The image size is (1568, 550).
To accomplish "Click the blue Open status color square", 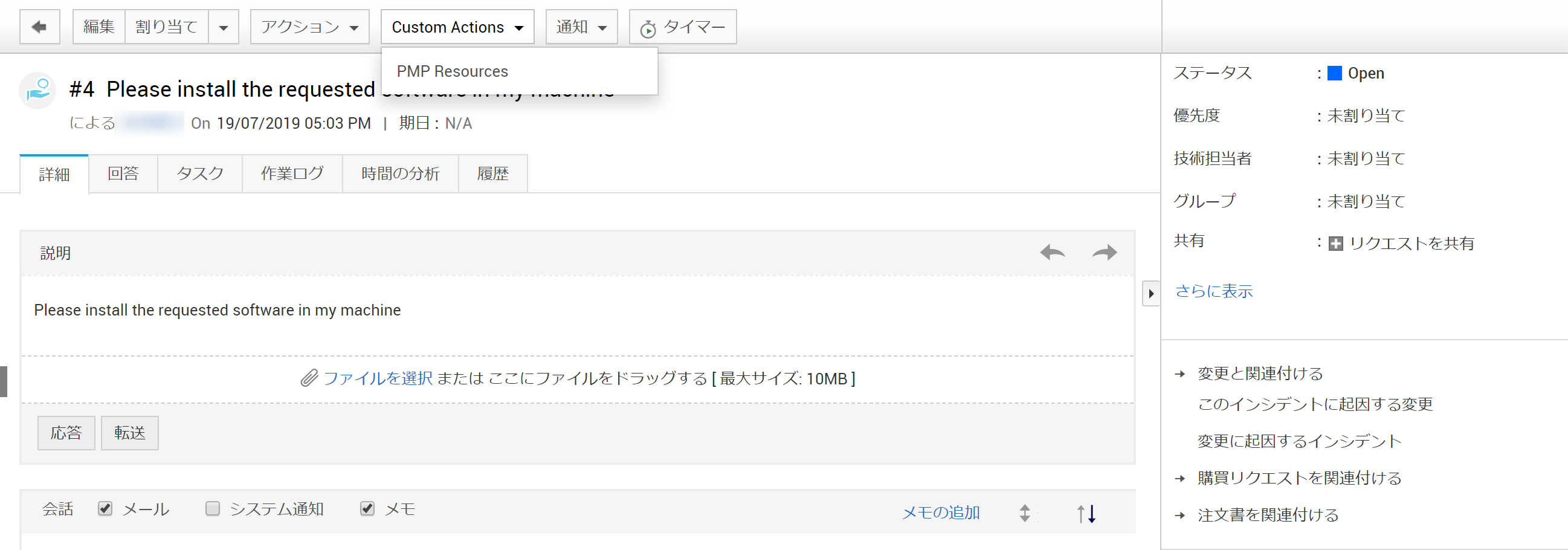I will 1334,73.
